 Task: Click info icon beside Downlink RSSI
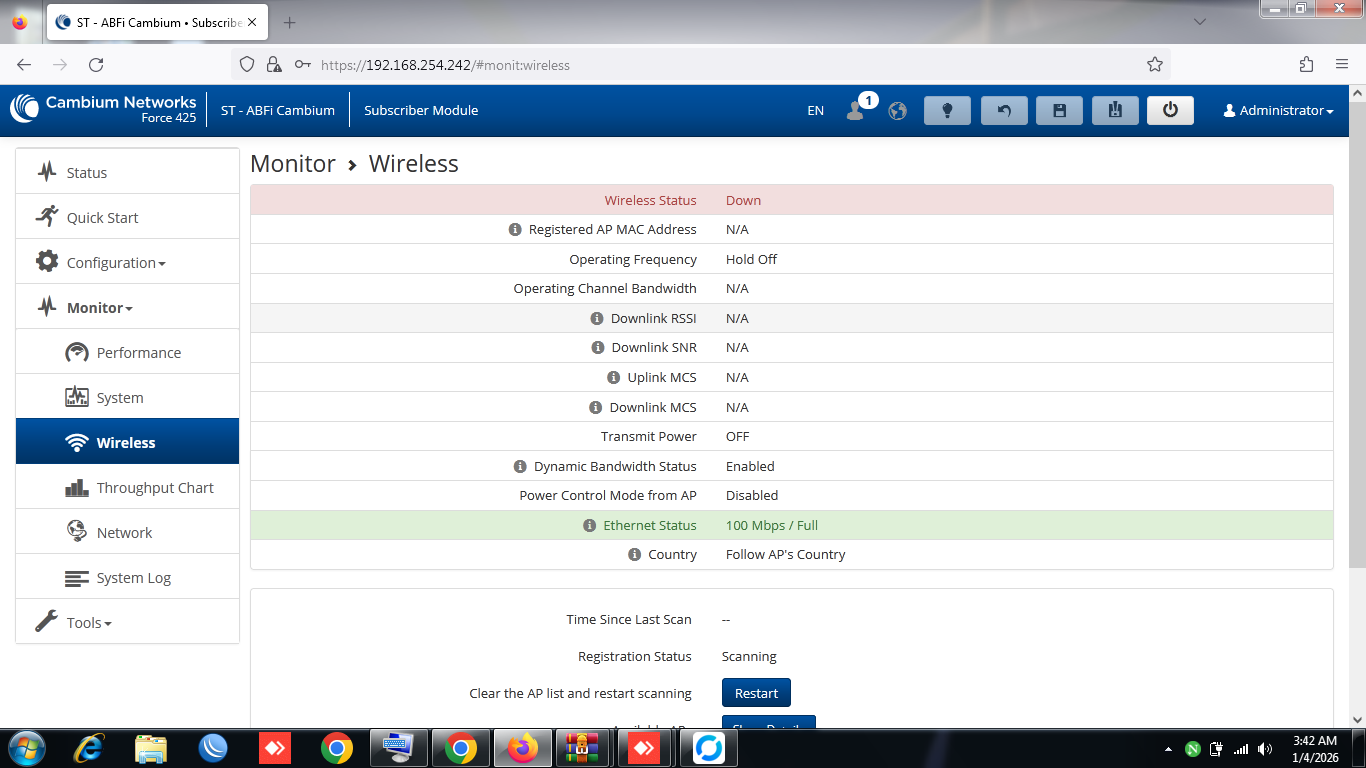598,318
